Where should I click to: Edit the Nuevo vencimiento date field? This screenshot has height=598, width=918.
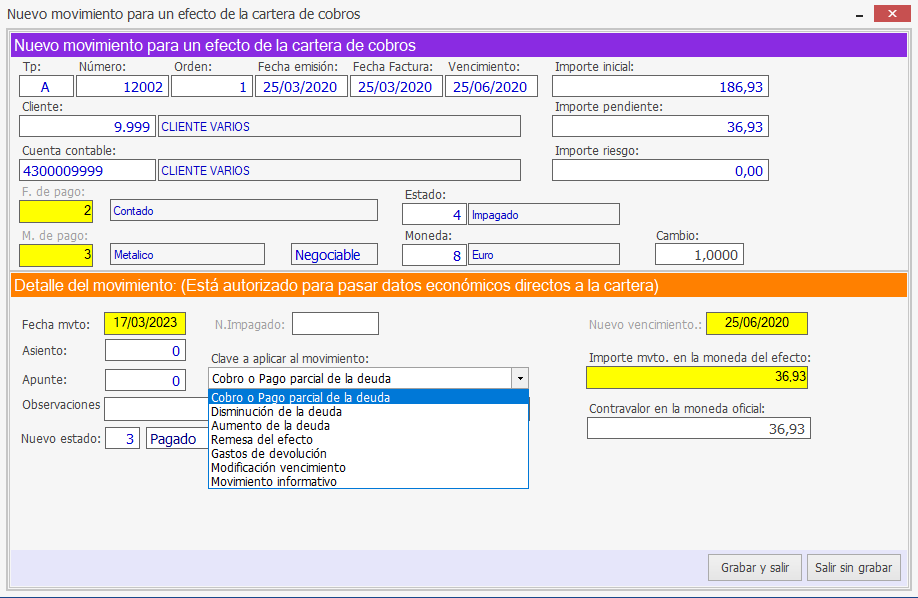[x=756, y=324]
